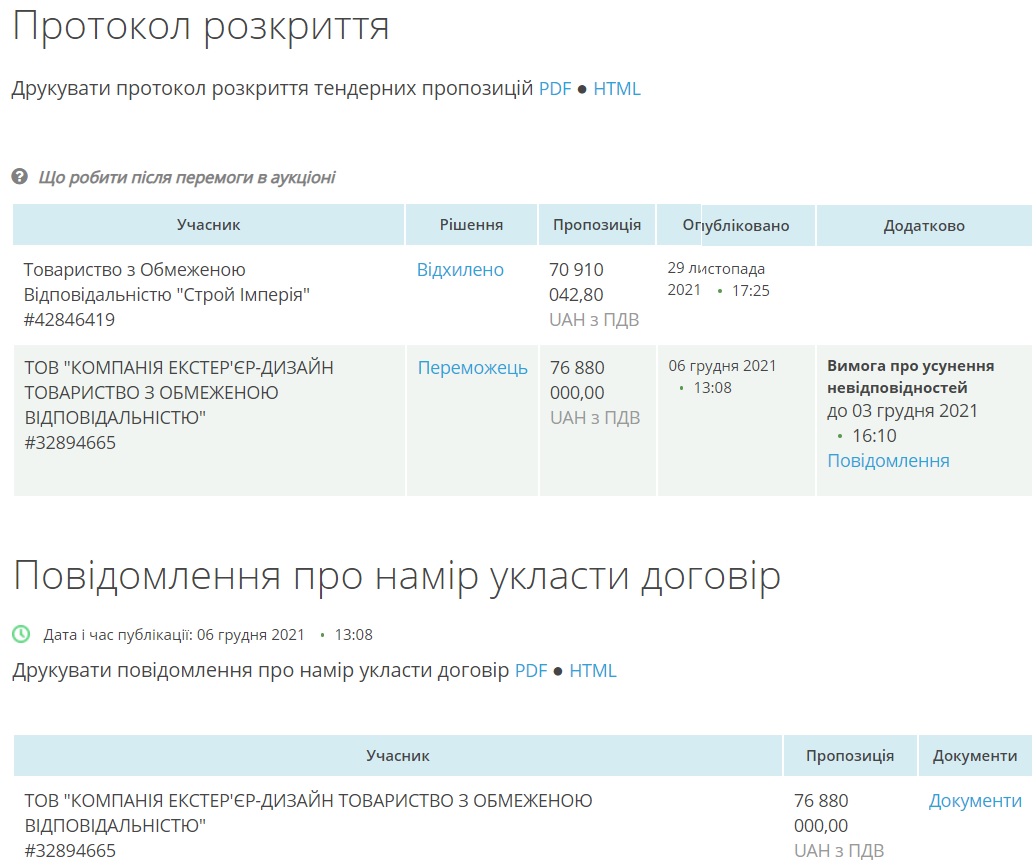Image resolution: width=1036 pixels, height=868 pixels.
Task: Select the code #42846419
Action: point(69,320)
